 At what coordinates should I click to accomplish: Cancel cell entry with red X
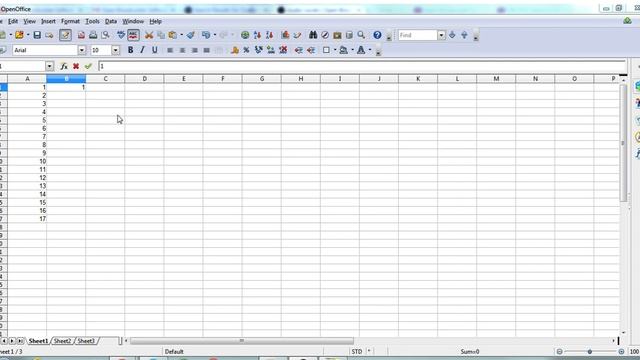[76, 66]
